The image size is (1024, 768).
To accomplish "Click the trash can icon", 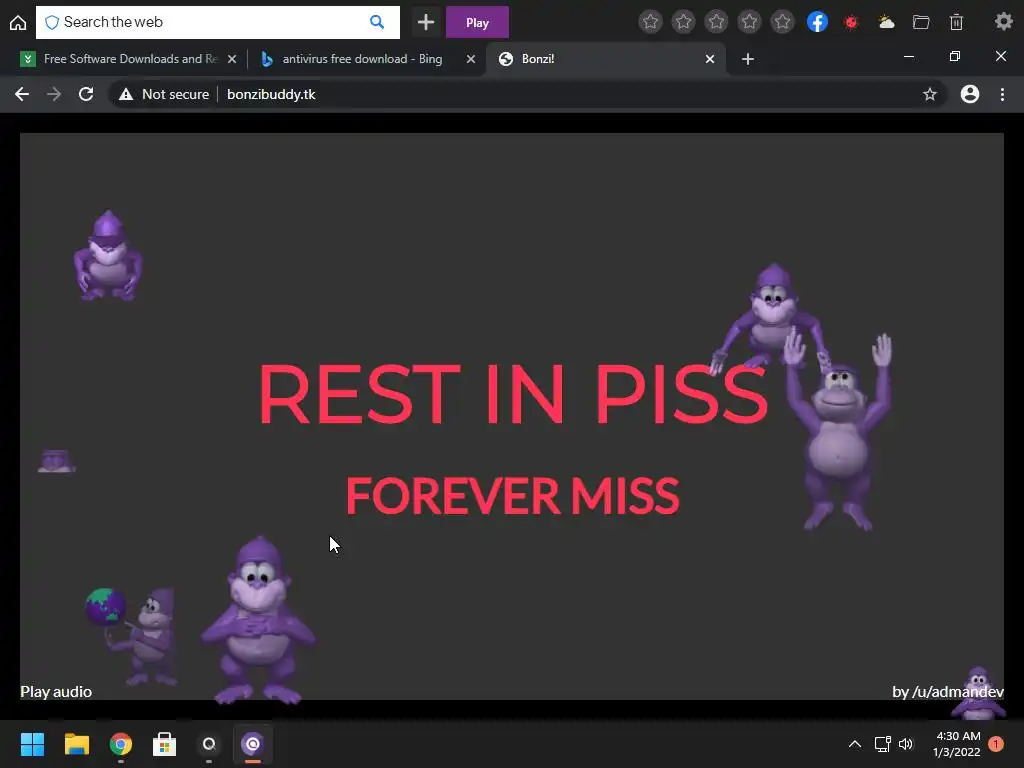I will 956,22.
